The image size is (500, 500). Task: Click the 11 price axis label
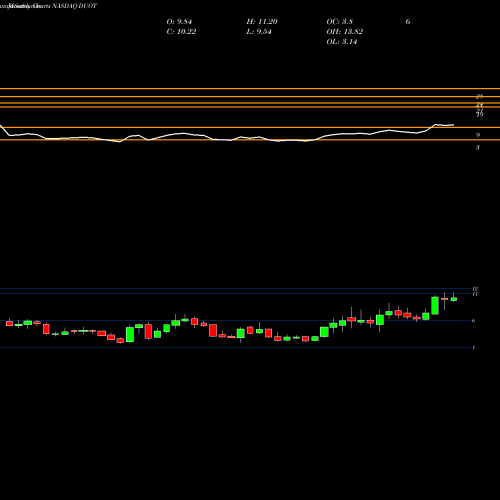click(475, 294)
